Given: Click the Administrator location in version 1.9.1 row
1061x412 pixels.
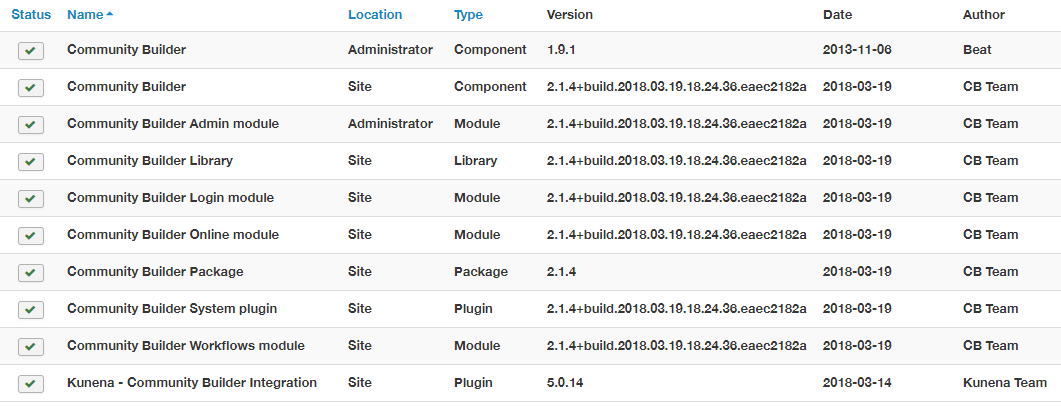Looking at the screenshot, I should click(x=390, y=50).
